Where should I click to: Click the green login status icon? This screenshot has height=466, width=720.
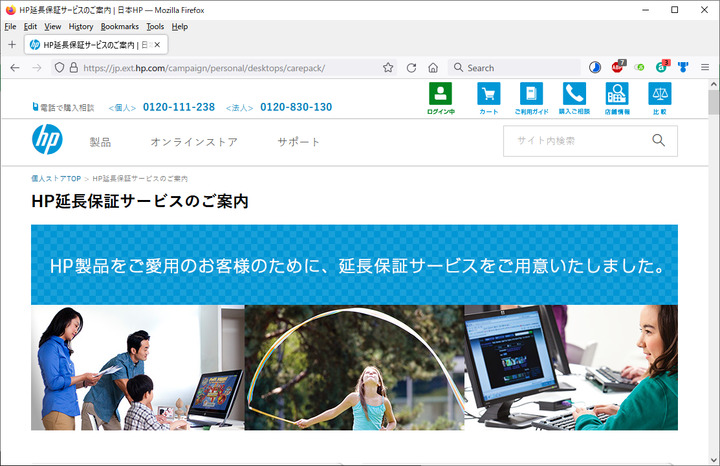(x=440, y=94)
